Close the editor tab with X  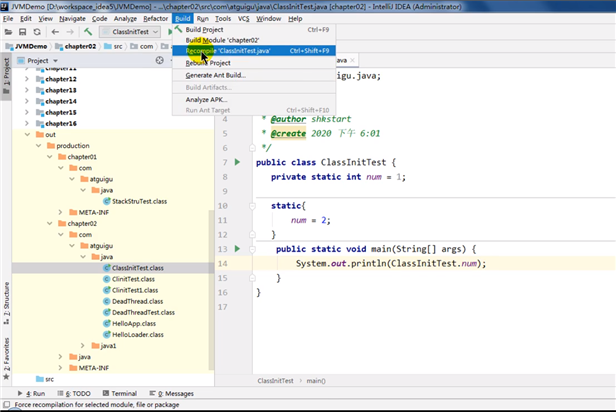352,60
